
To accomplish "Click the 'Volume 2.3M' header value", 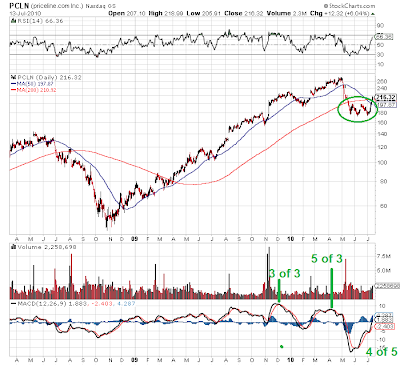I will 287,13.
